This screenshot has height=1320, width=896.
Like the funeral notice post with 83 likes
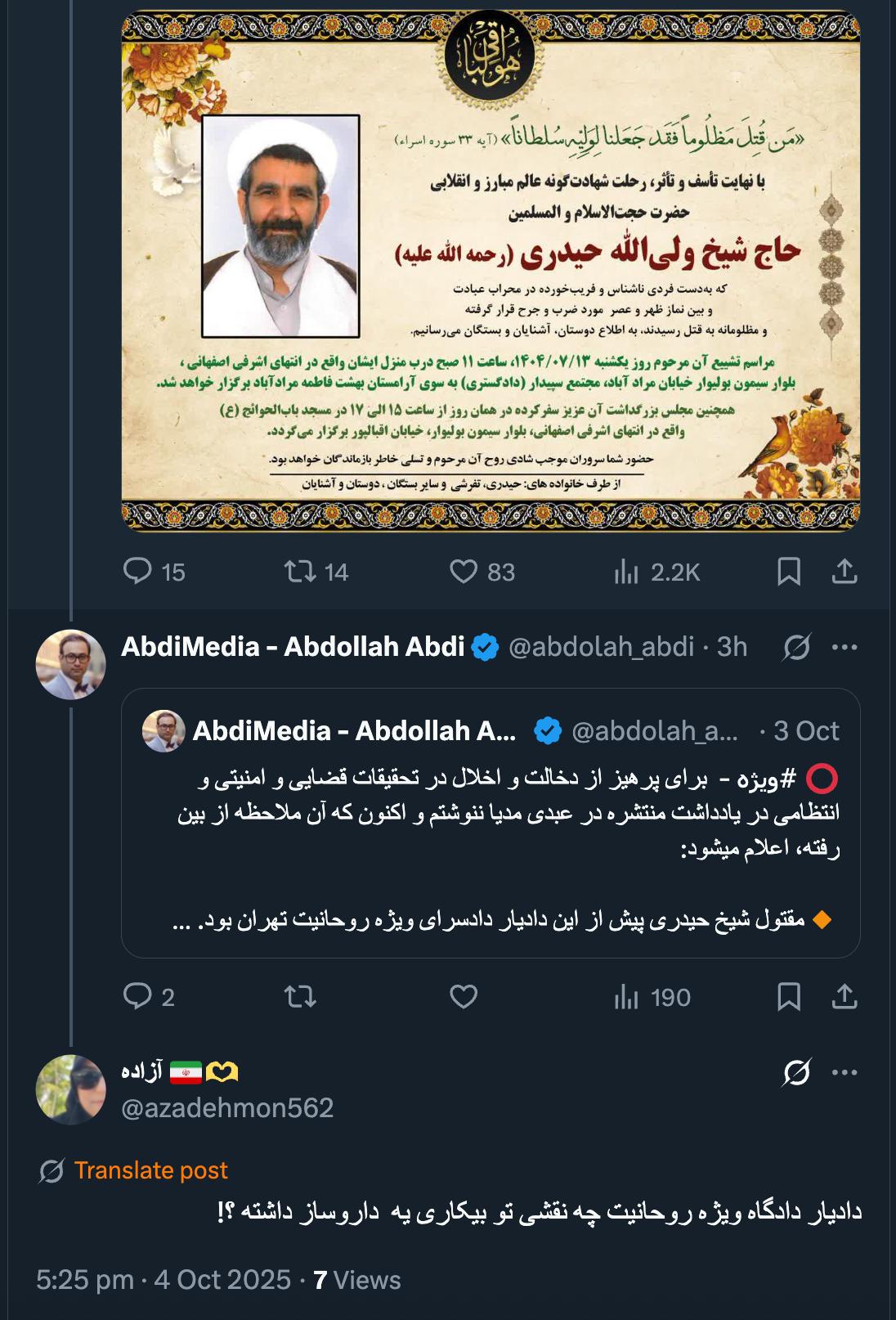(464, 571)
